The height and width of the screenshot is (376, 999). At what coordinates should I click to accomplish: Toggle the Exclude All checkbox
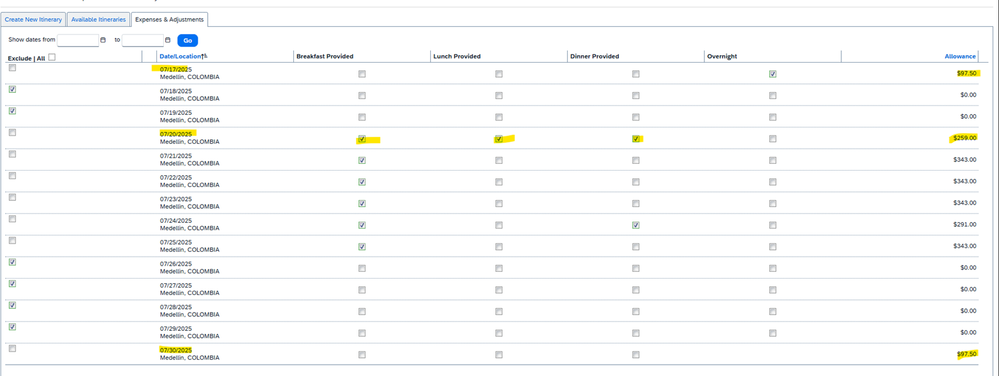point(52,57)
